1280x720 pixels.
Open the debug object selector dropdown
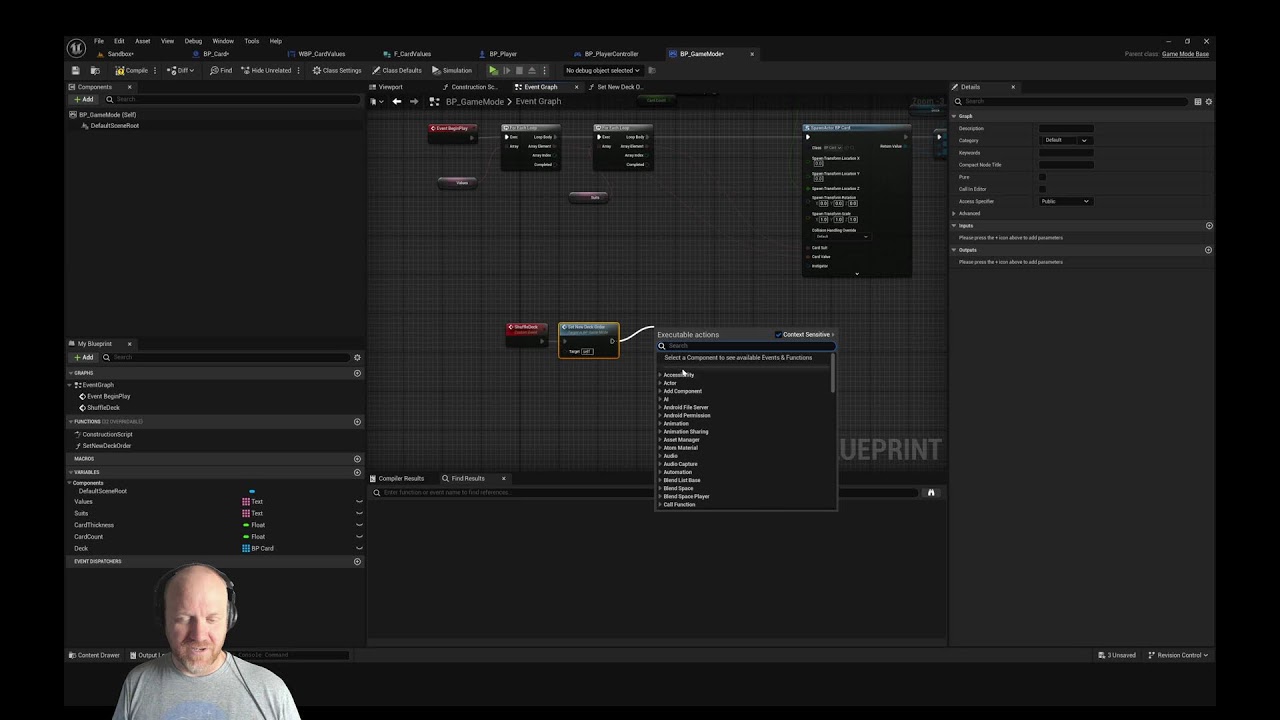pyautogui.click(x=602, y=70)
